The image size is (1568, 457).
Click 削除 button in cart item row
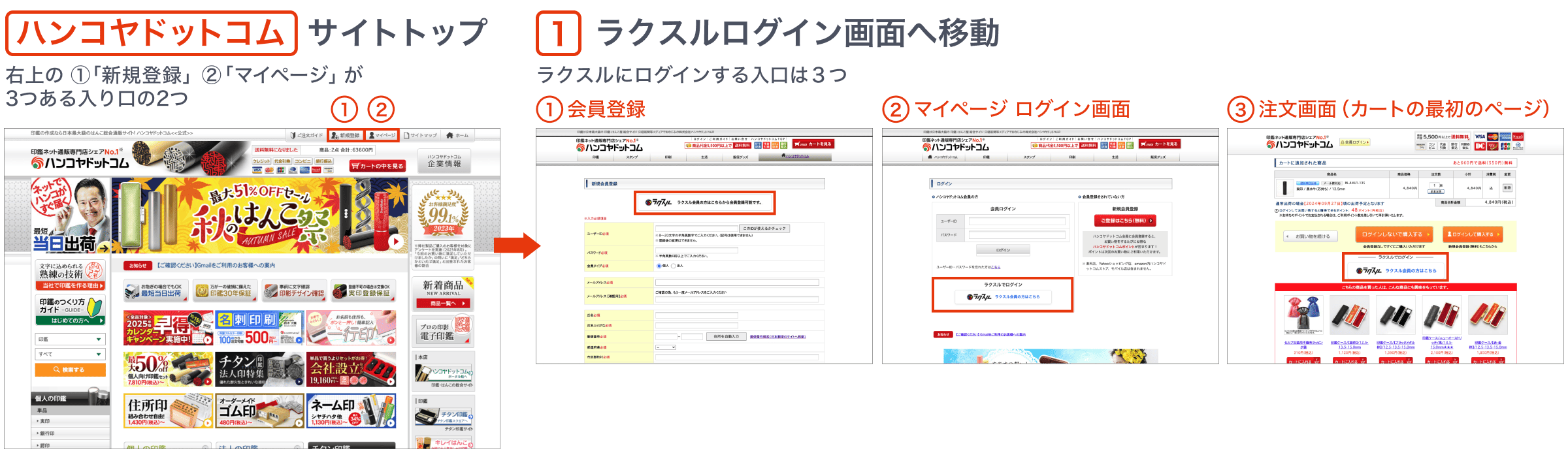click(x=1507, y=187)
